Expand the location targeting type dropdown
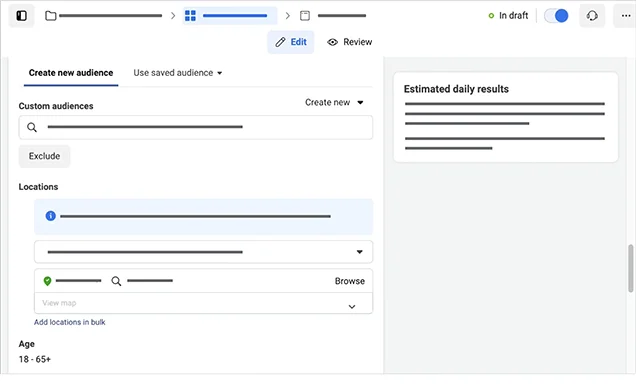This screenshot has height=384, width=636. coord(204,252)
